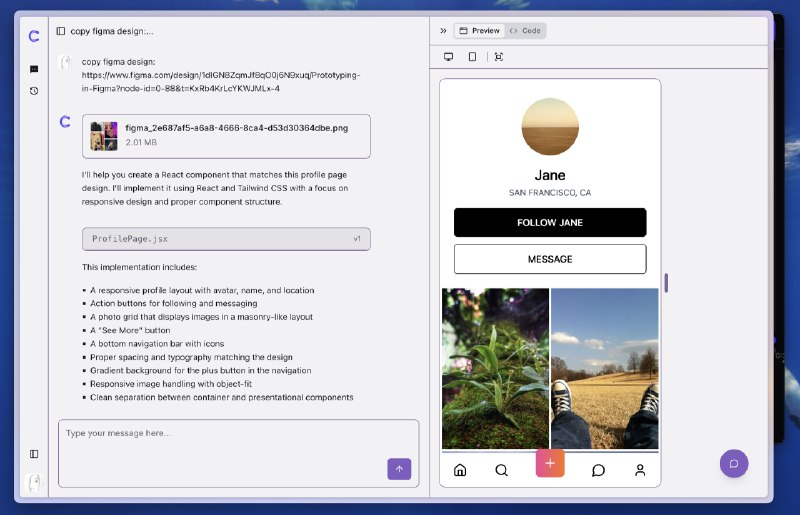Image resolution: width=800 pixels, height=515 pixels.
Task: Open the user avatar at sidebar bottom
Action: (34, 482)
